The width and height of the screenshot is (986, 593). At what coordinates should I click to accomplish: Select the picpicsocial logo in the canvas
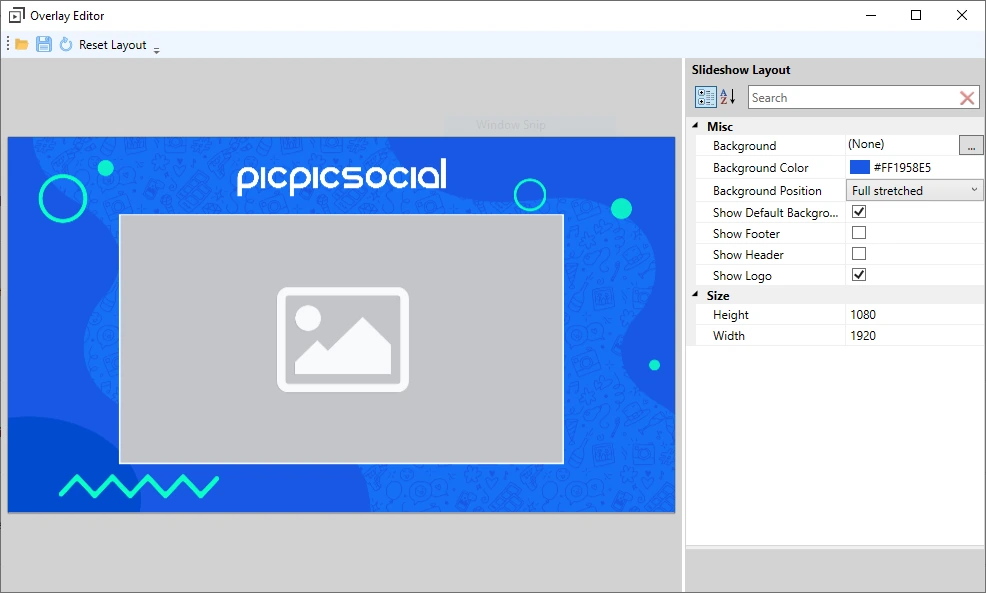click(341, 175)
